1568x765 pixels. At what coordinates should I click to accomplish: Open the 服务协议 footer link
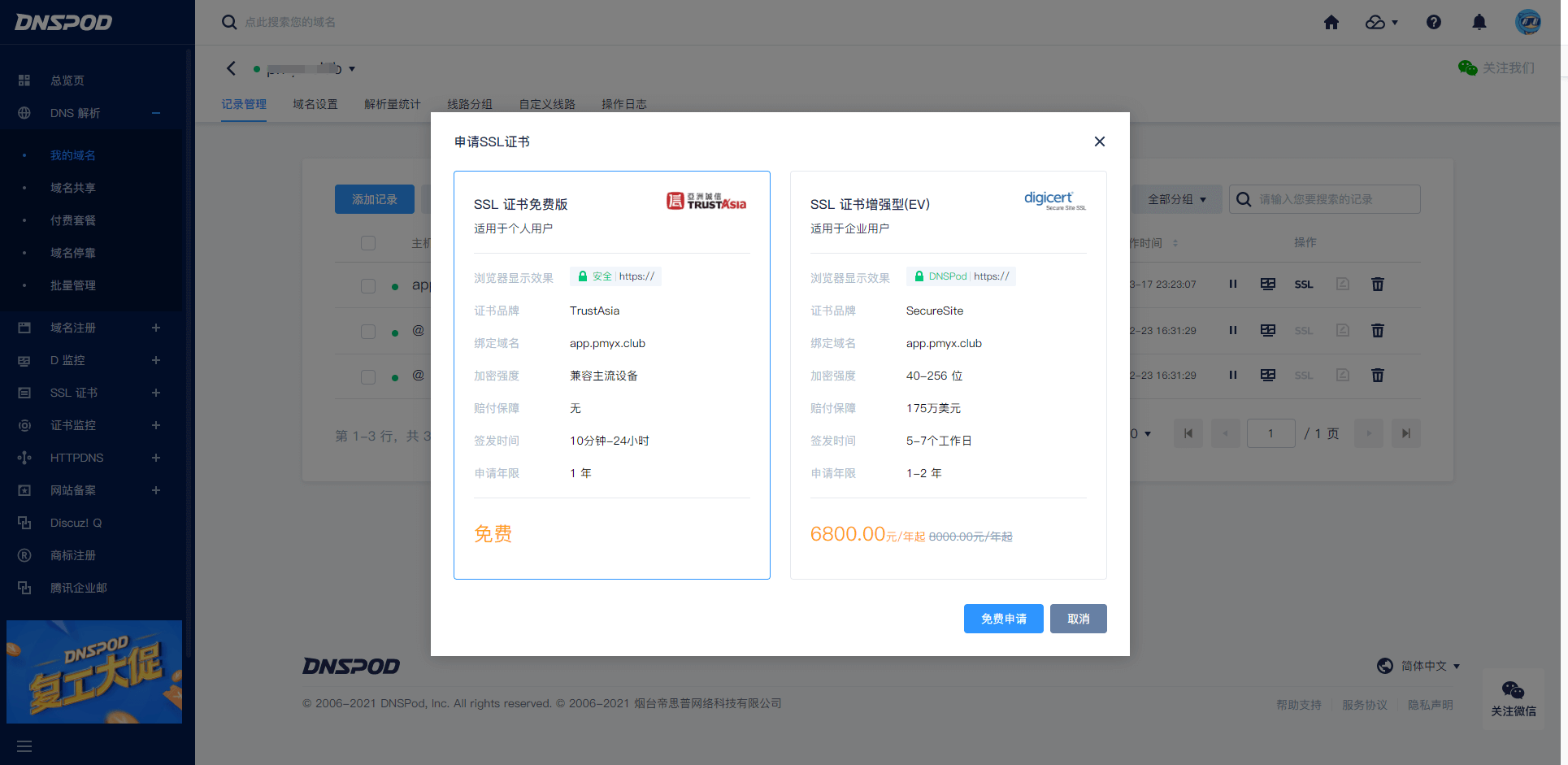pos(1365,705)
